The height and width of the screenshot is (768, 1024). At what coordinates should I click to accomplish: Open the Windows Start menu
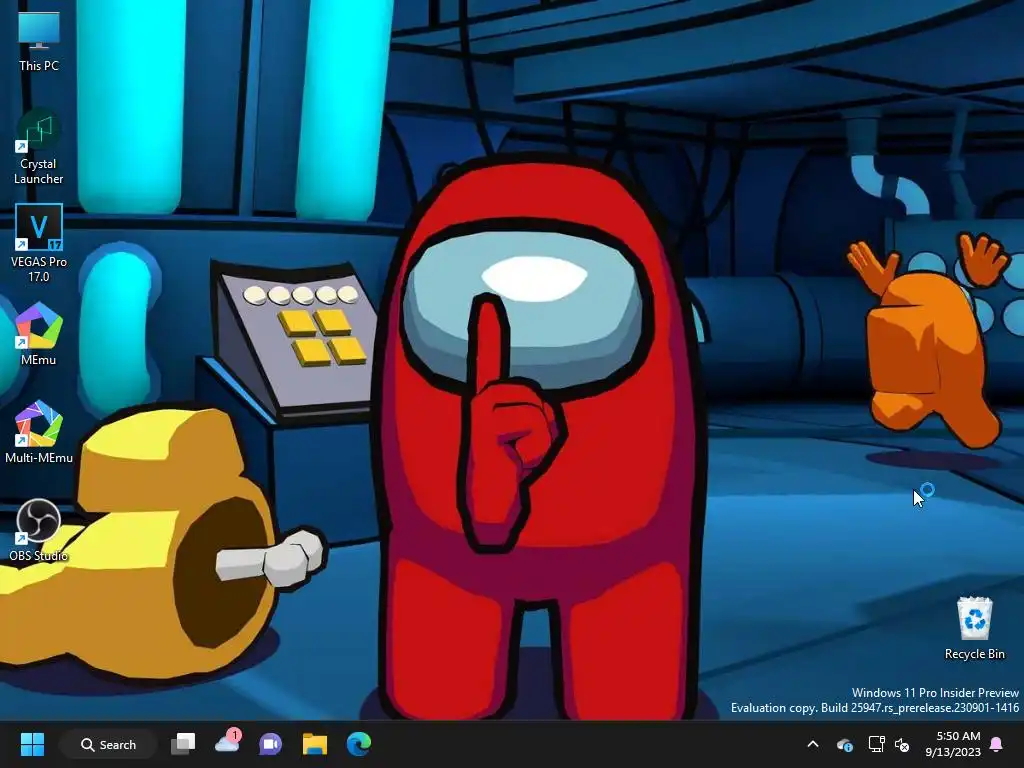(32, 744)
